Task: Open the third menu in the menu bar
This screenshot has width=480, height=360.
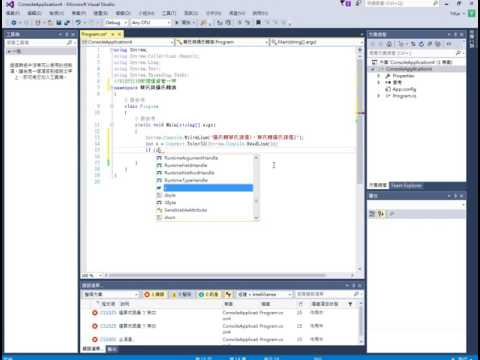Action: (56, 13)
